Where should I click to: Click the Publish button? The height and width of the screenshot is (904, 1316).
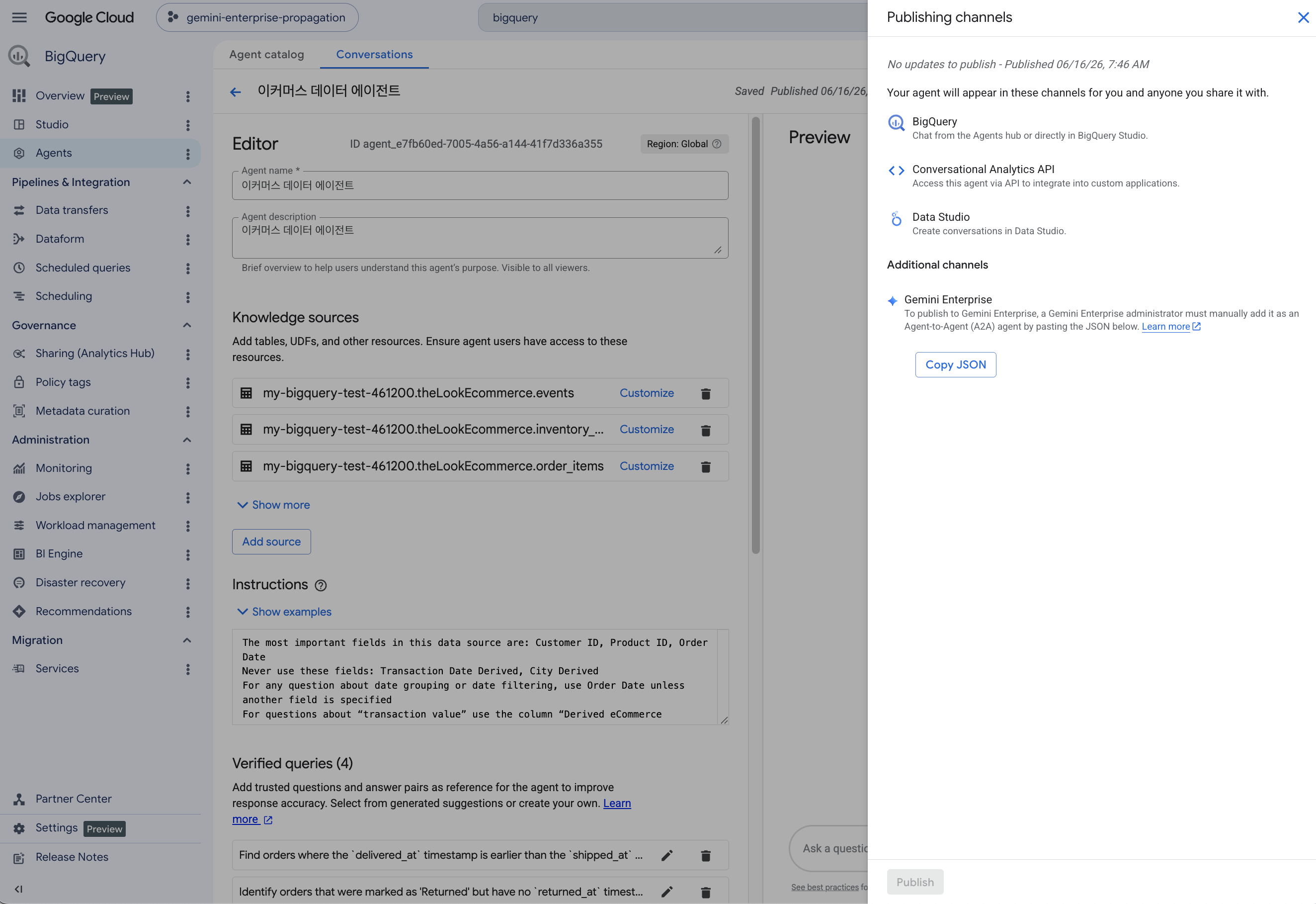(x=914, y=883)
